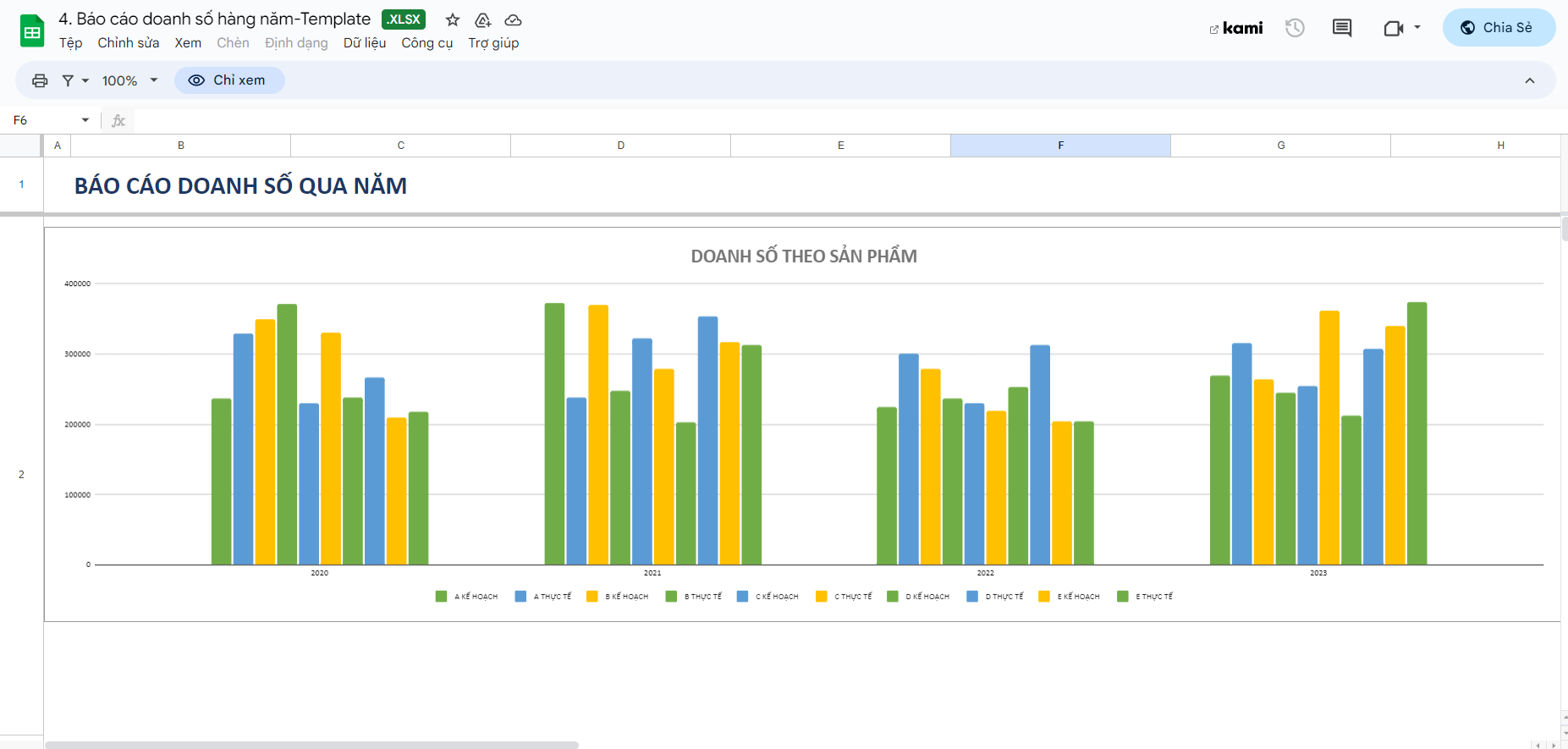Click the C THỰC TẾ legend label
The width and height of the screenshot is (1568, 749).
[x=853, y=597]
